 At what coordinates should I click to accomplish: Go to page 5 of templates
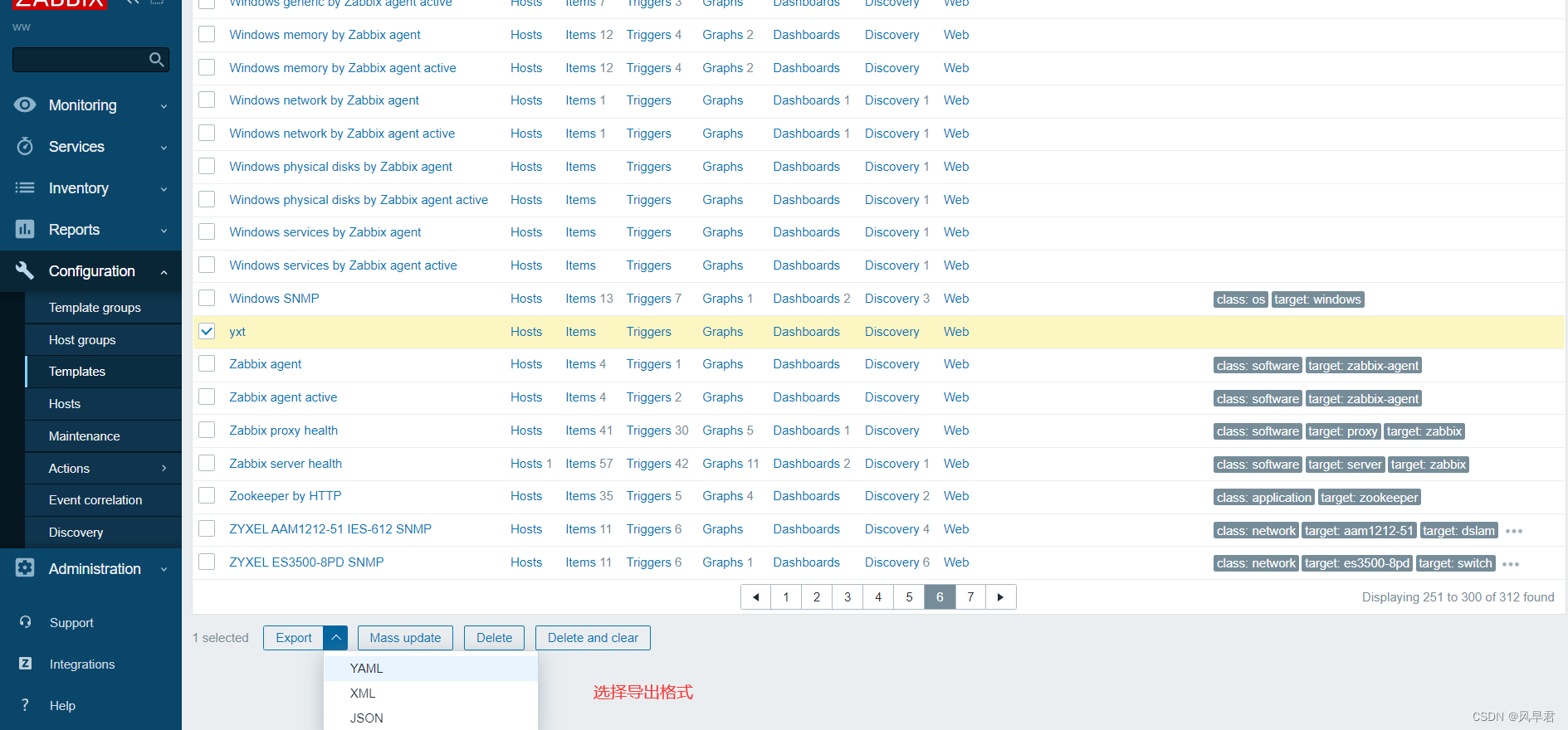909,597
